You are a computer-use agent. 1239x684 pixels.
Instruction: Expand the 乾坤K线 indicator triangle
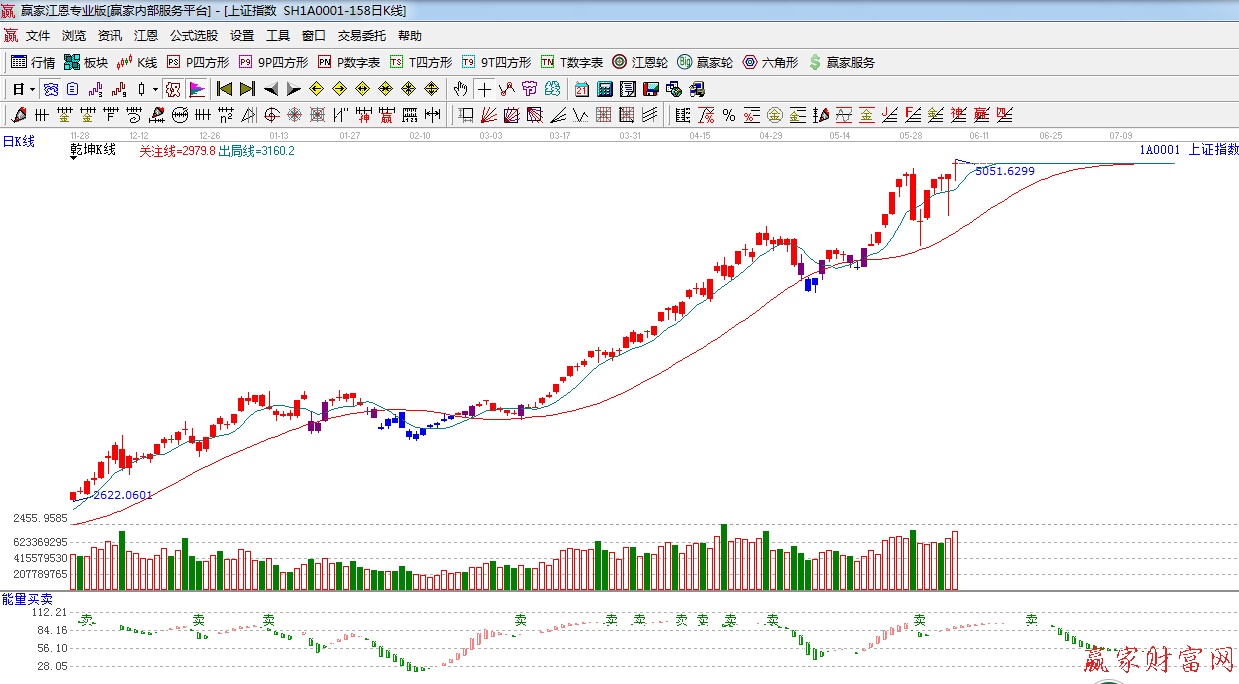[75, 158]
